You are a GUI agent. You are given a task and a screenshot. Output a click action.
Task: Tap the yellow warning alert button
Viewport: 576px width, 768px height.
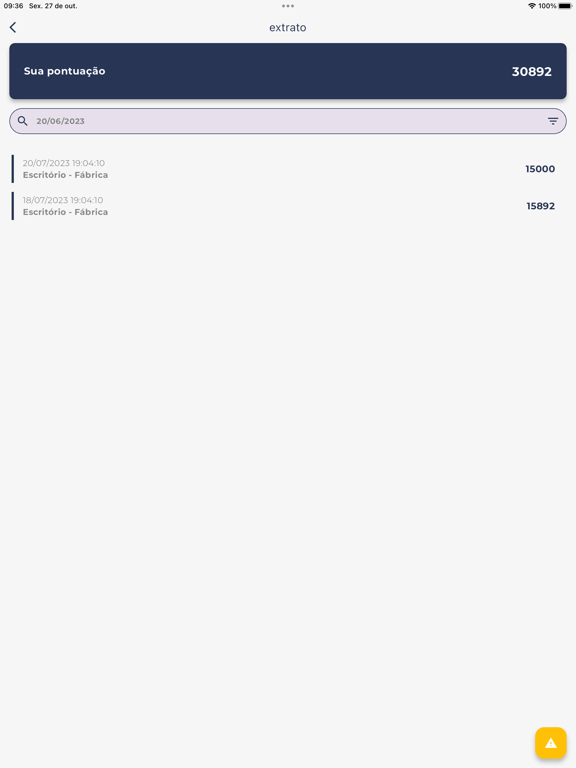551,743
